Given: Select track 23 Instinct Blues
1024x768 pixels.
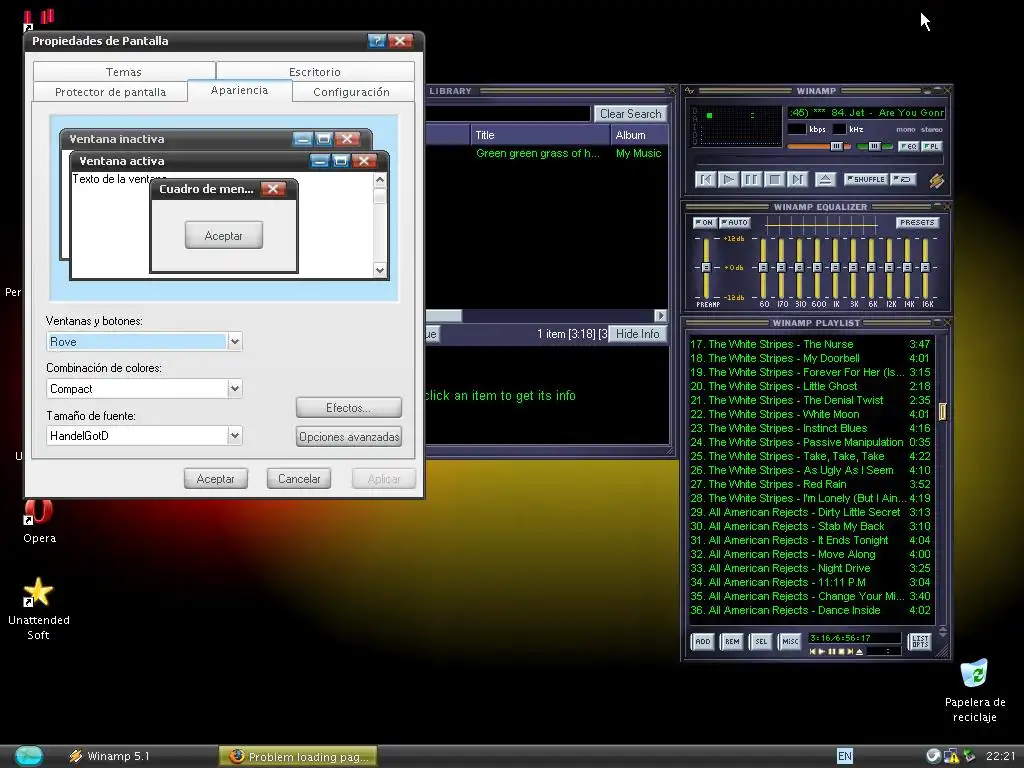Looking at the screenshot, I should pyautogui.click(x=810, y=428).
